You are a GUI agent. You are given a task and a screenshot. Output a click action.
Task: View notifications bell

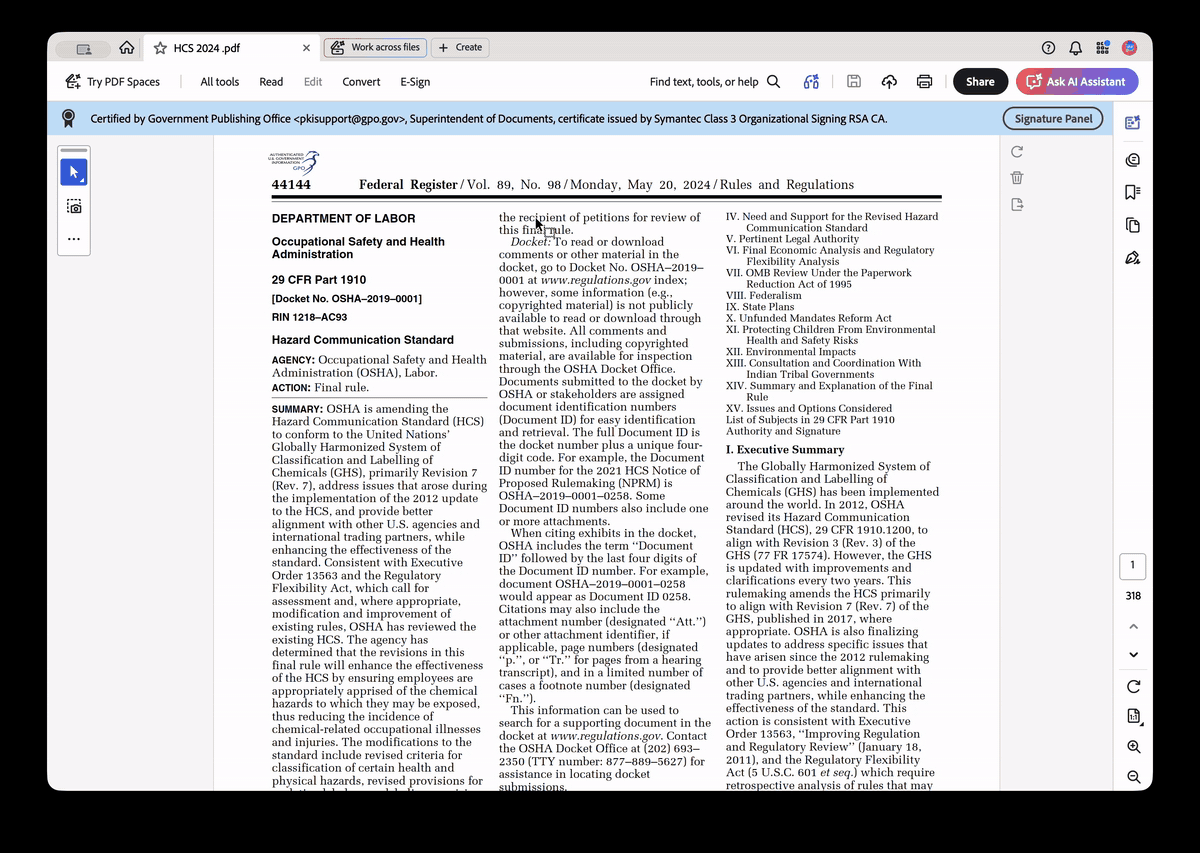point(1075,48)
